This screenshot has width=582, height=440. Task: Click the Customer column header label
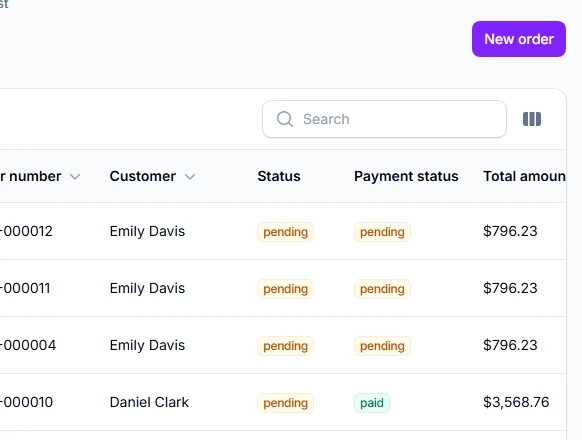[x=143, y=176]
